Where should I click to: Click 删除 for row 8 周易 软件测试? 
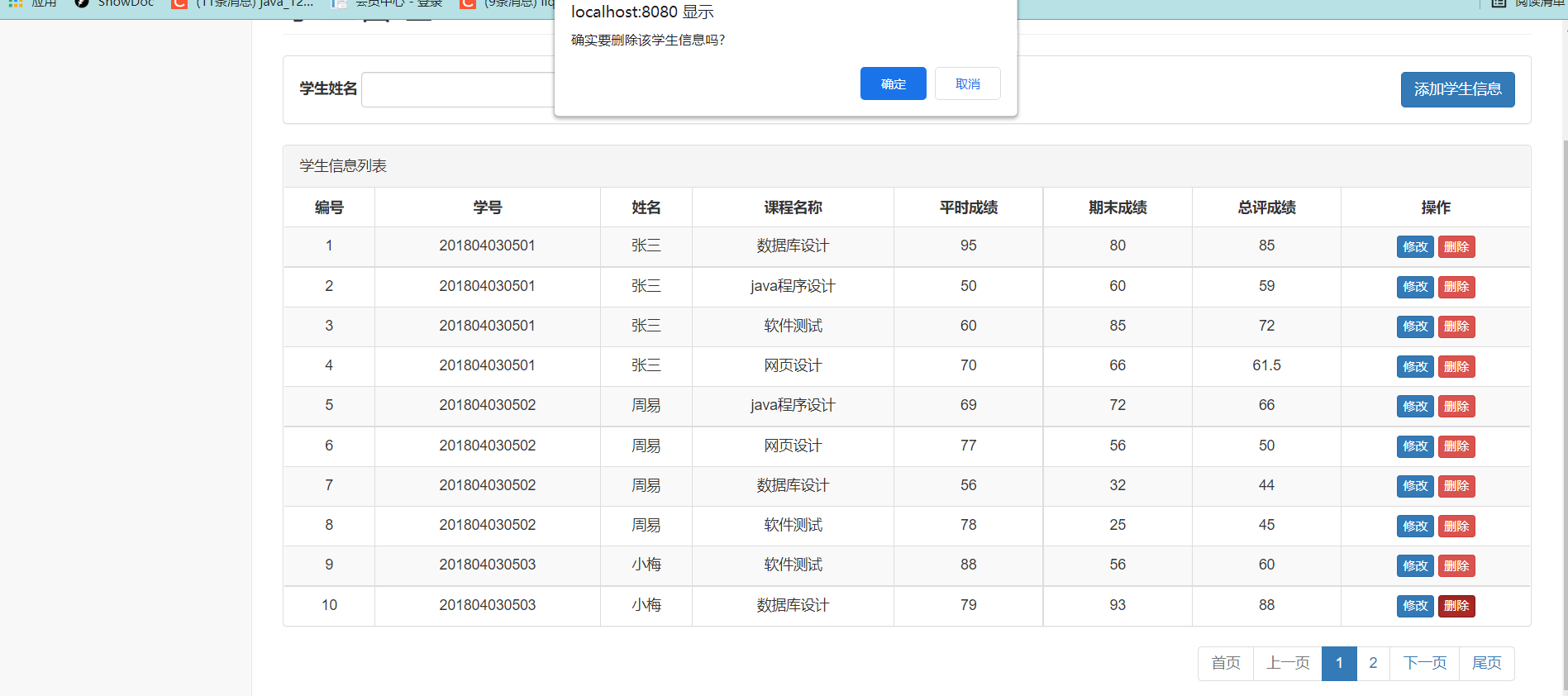click(x=1456, y=526)
